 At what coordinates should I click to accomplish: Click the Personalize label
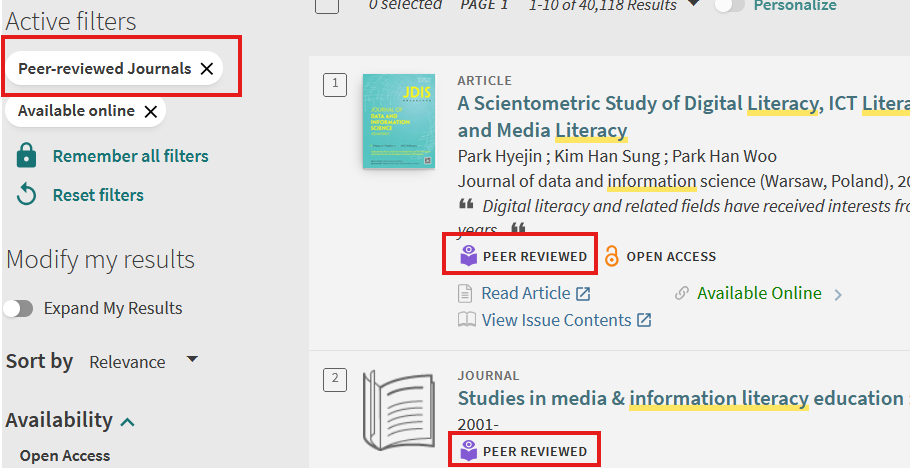[795, 5]
